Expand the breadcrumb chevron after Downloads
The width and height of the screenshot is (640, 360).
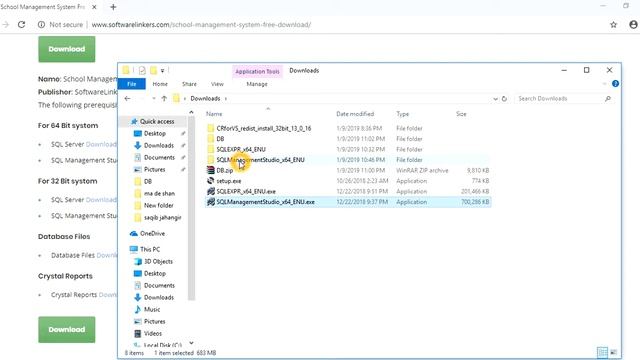click(x=226, y=99)
